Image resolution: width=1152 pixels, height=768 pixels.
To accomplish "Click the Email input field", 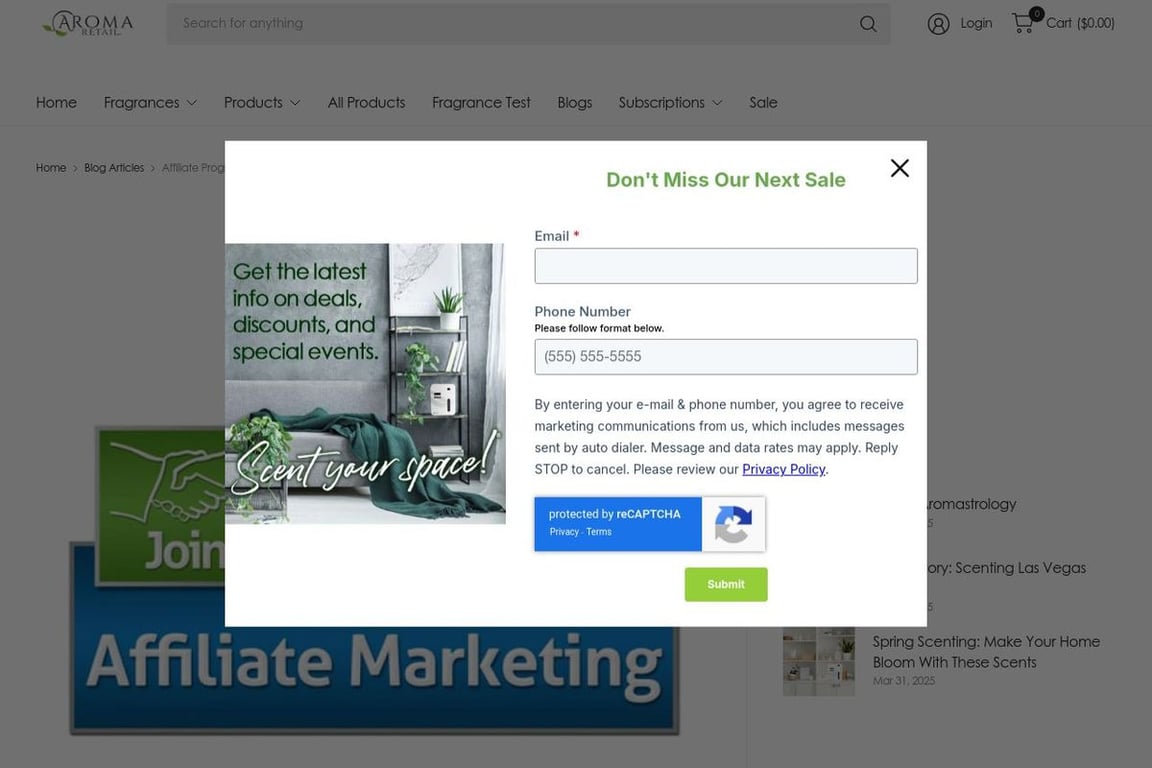I will click(725, 266).
